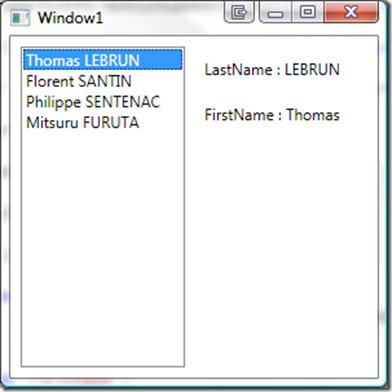Click empty title bar space after Window1 text
Screen dimensions: 392x392
pos(163,17)
